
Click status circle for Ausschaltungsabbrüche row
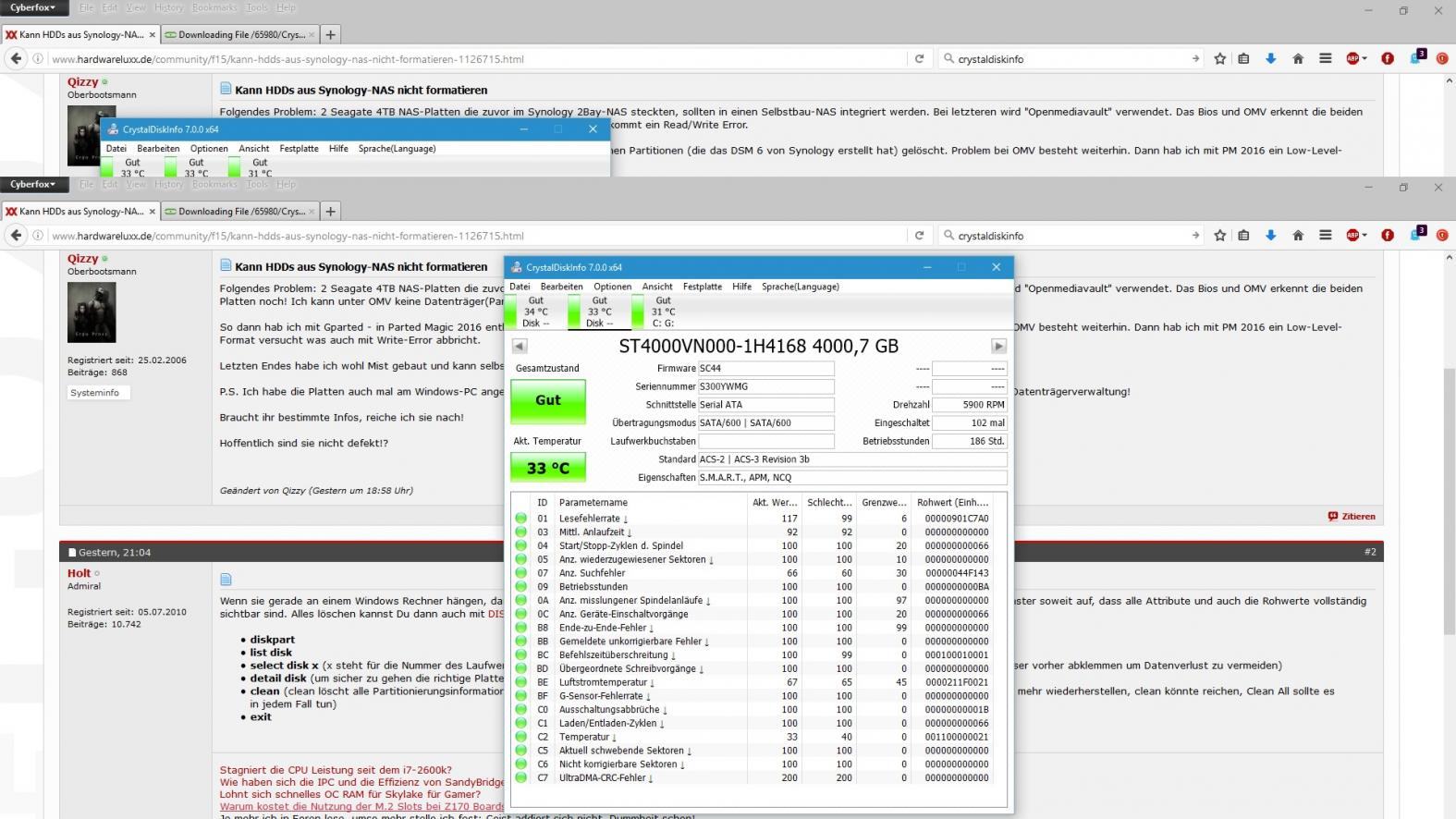point(521,710)
